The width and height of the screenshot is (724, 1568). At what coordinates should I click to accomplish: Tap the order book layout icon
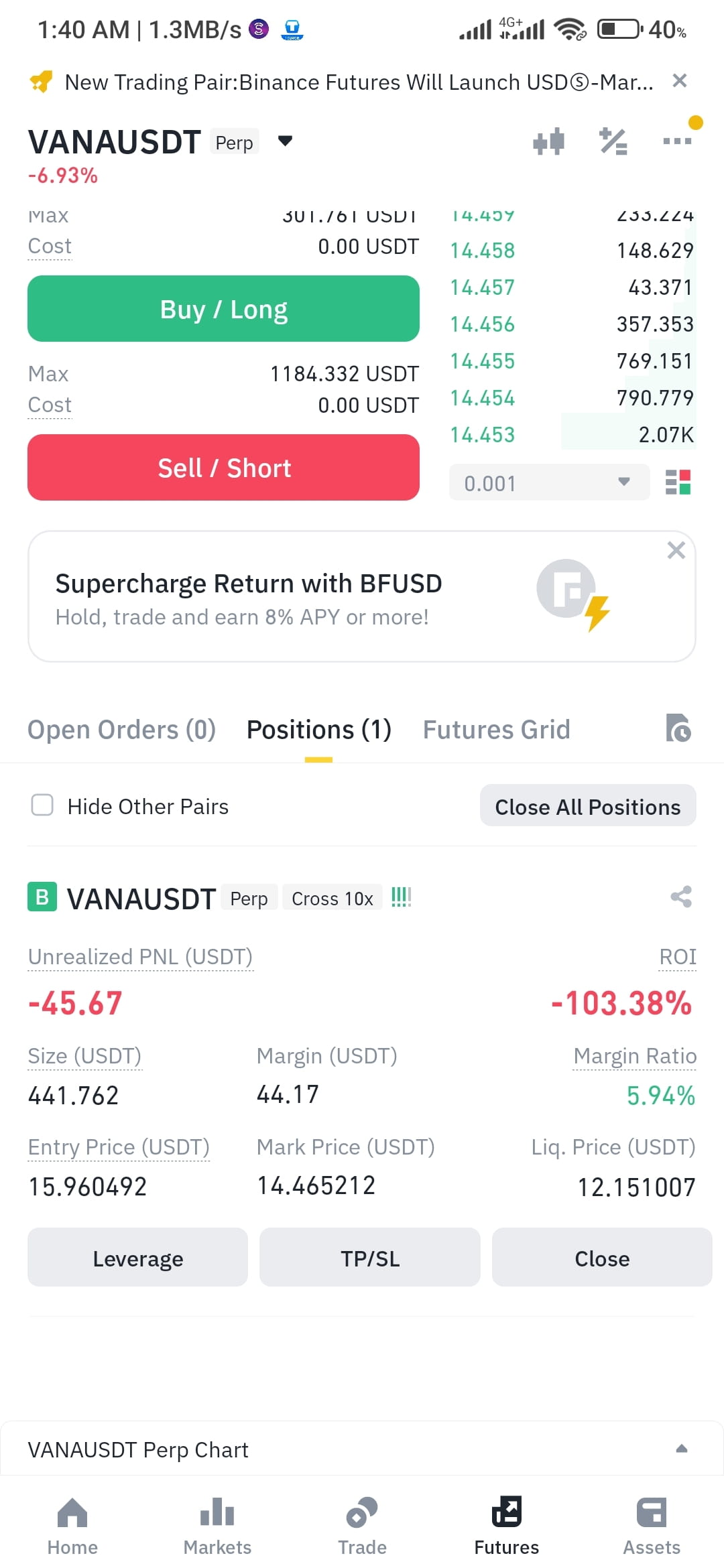coord(678,482)
